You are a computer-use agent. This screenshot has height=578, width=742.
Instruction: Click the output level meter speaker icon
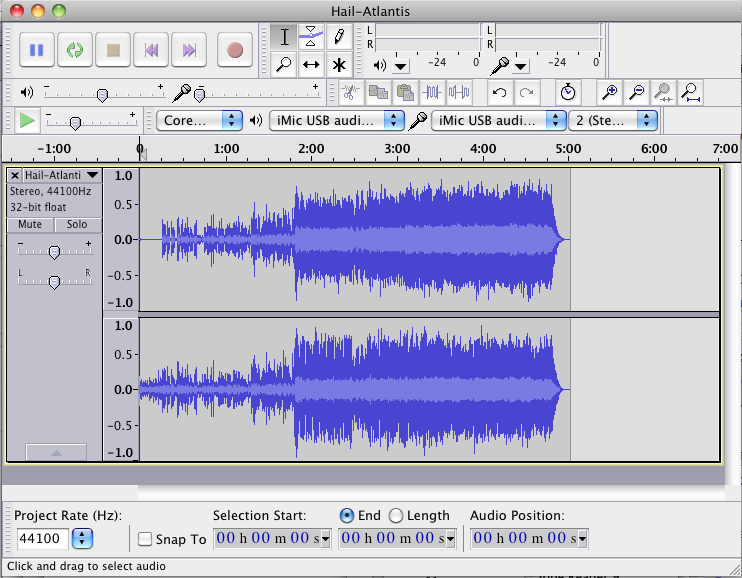coord(380,65)
